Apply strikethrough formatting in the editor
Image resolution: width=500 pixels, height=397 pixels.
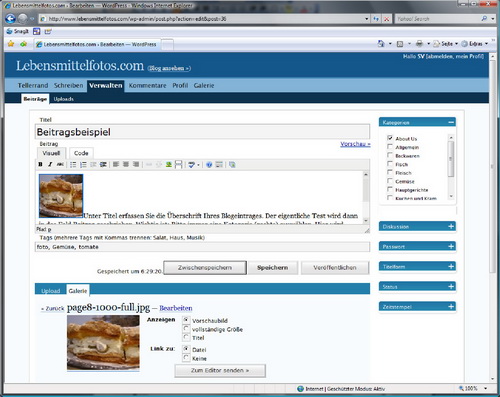(x=60, y=164)
